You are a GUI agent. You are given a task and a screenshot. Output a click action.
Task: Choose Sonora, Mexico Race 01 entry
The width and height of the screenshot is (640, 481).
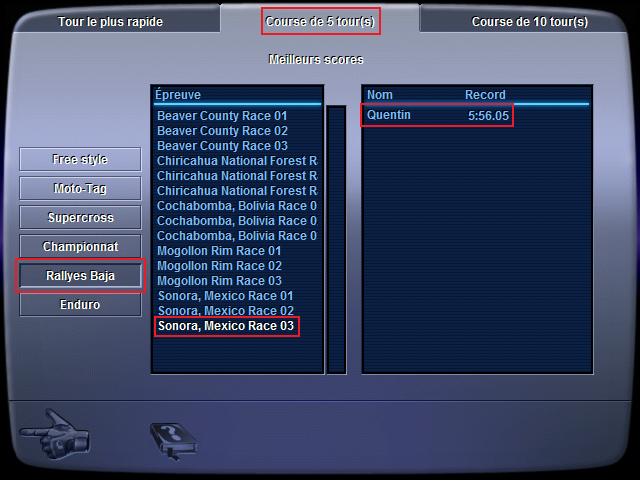coord(225,296)
